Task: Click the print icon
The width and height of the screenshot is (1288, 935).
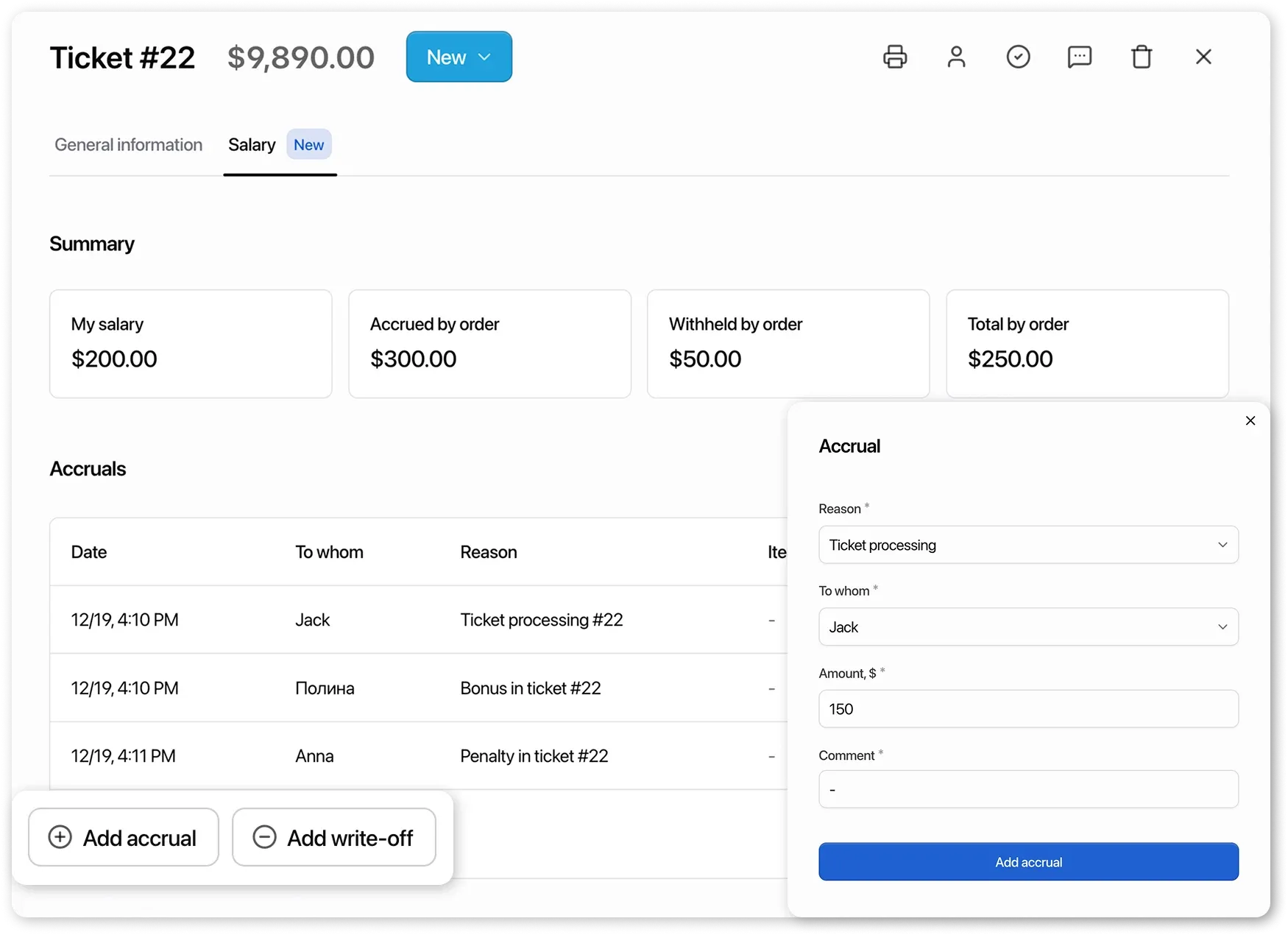Action: pos(895,57)
